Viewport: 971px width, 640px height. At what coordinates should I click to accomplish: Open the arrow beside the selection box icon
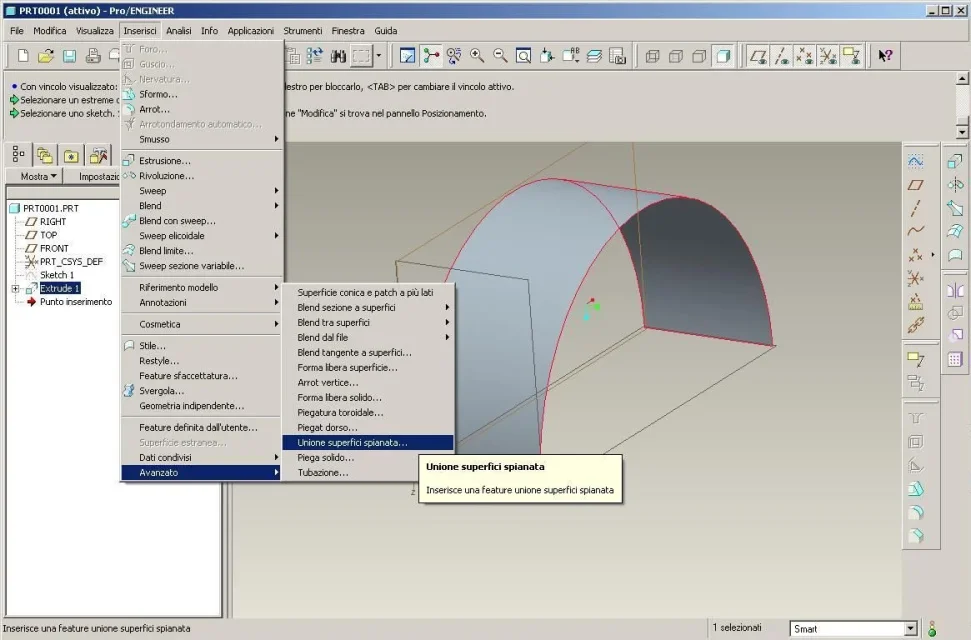point(378,56)
